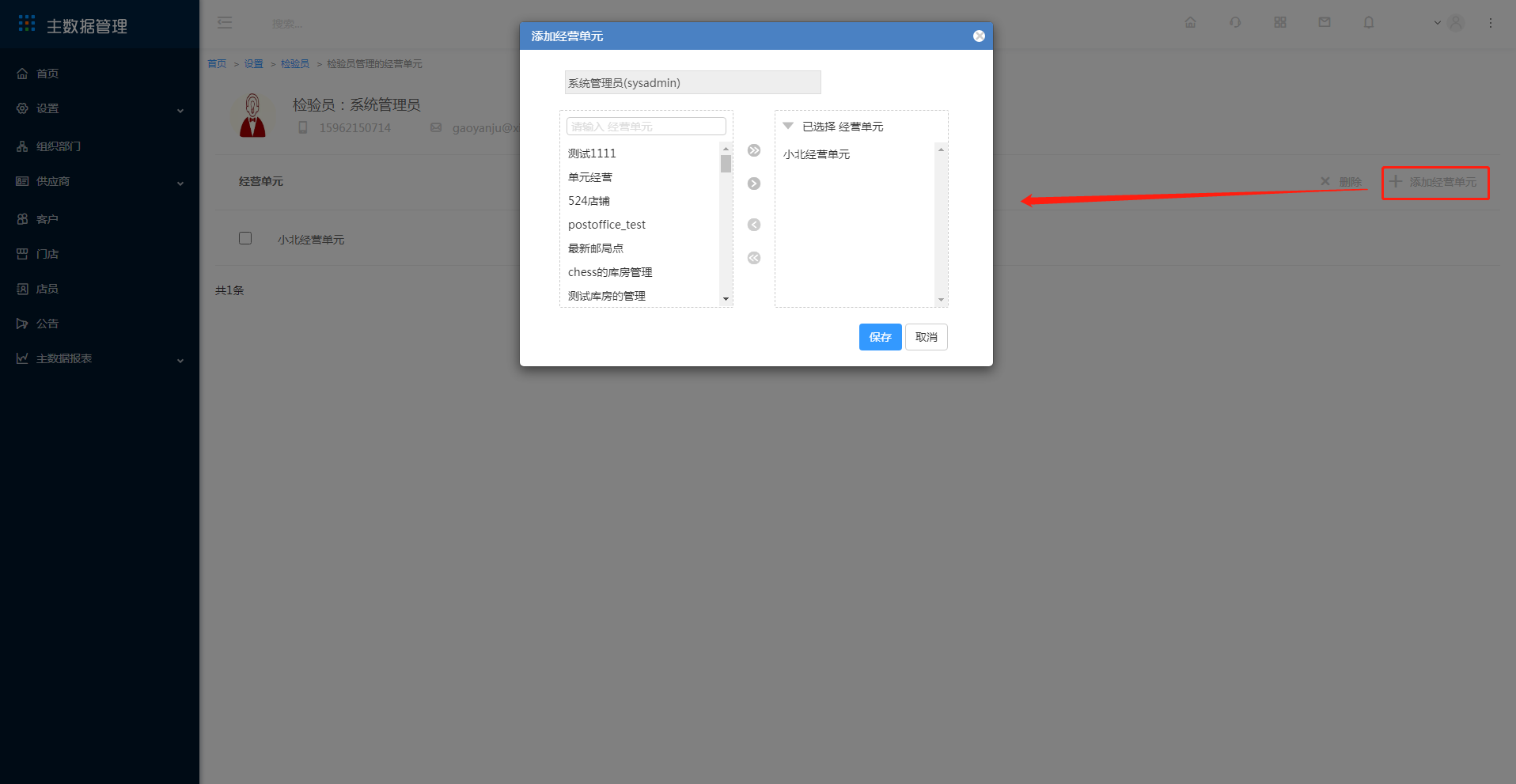Open the mail envelope icon
Viewport: 1516px width, 784px height.
(1325, 22)
